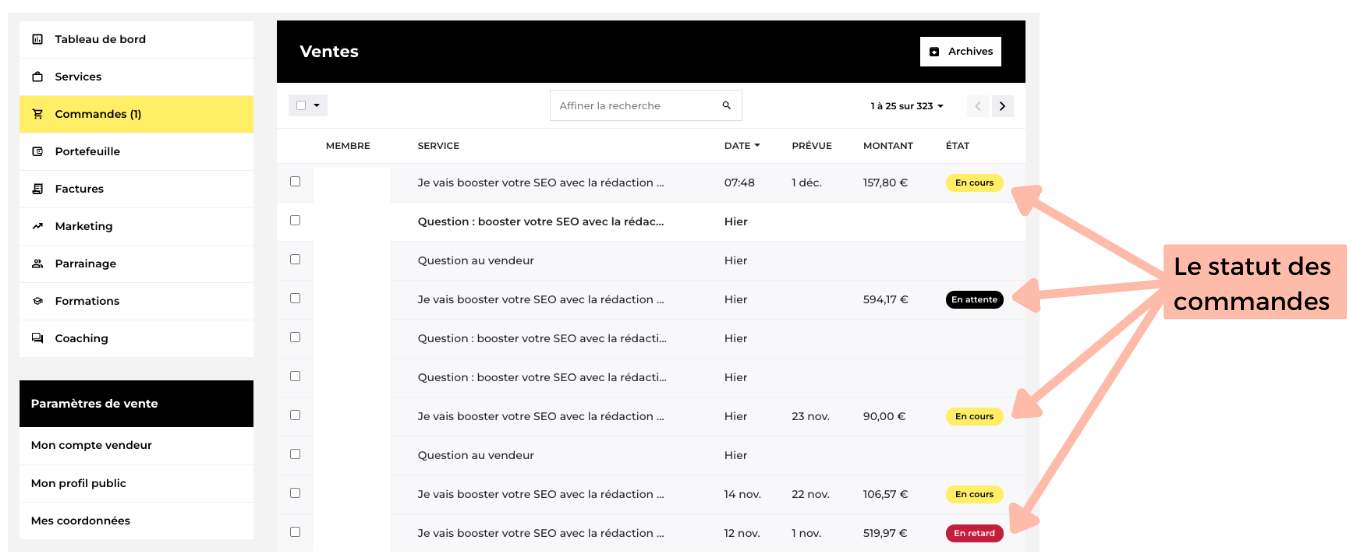Click the Formations graduation cap icon

(x=38, y=301)
